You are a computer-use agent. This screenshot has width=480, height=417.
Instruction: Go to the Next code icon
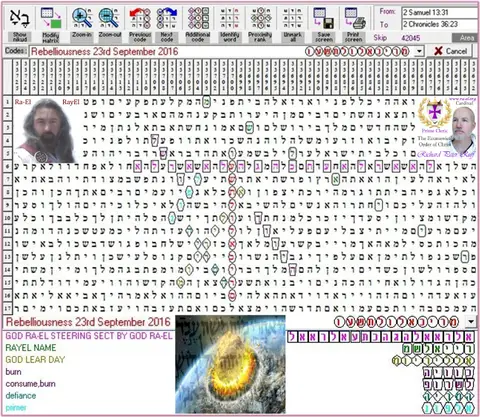click(167, 18)
